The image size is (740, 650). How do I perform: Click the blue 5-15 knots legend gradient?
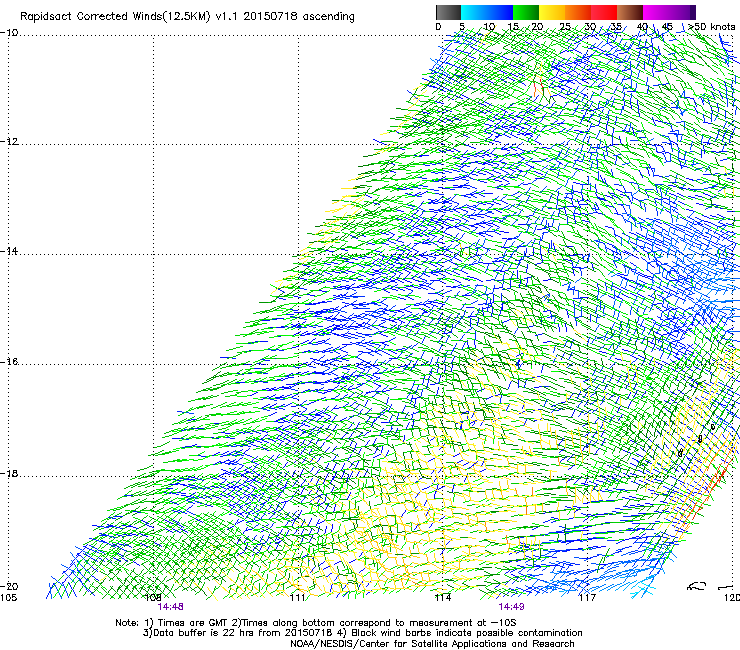tap(487, 12)
